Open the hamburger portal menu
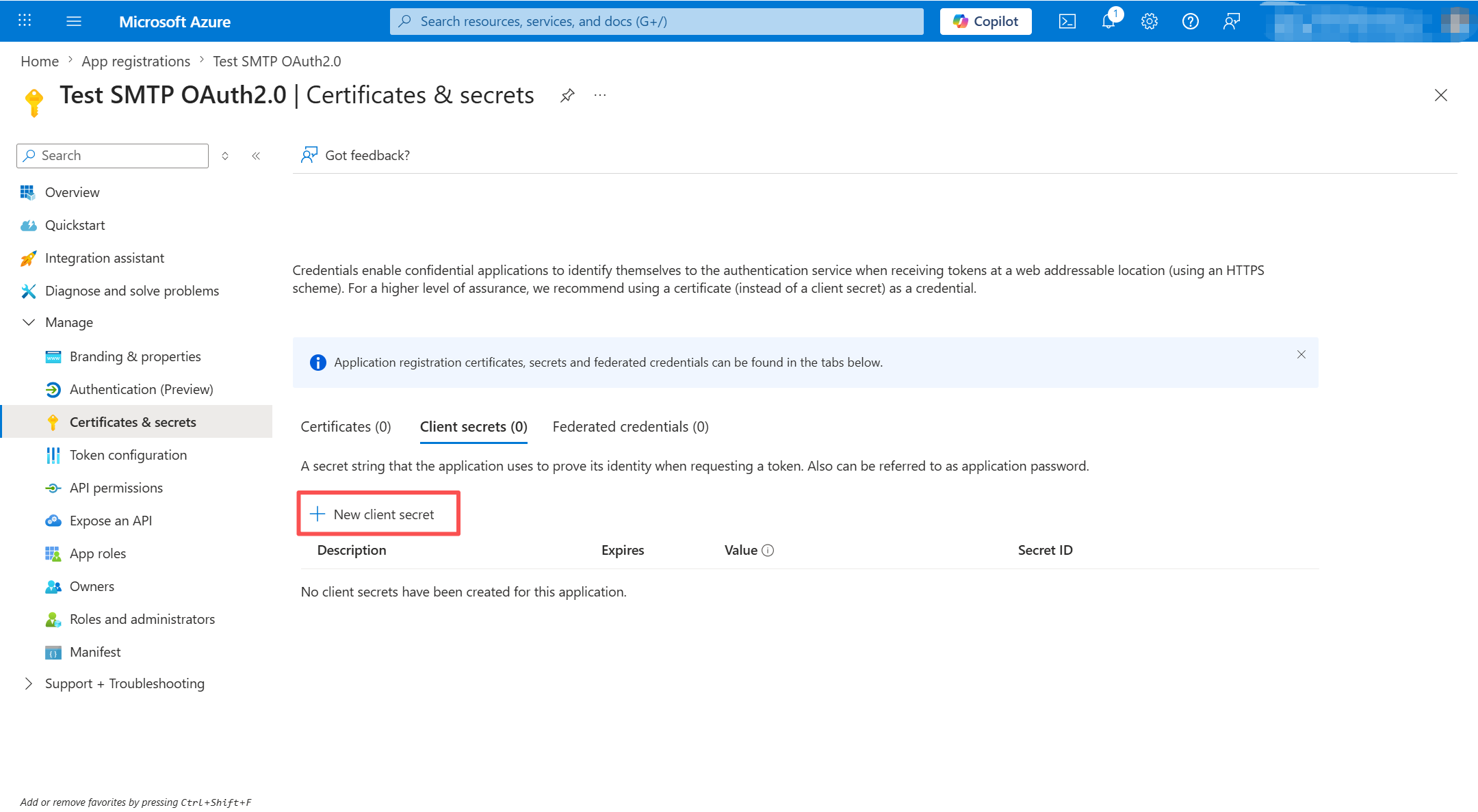The image size is (1478, 812). [74, 21]
